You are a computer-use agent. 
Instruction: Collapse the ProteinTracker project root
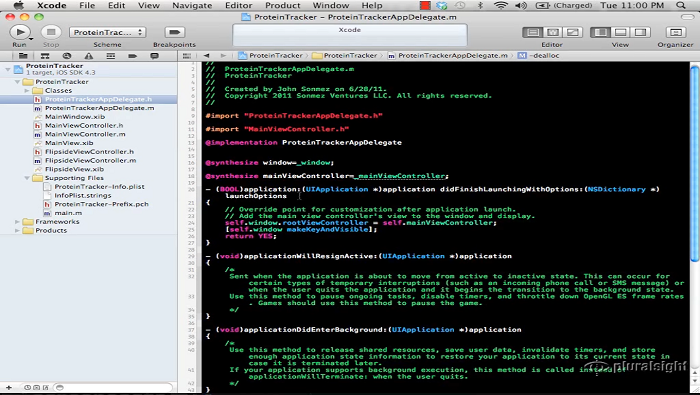(x=8, y=69)
